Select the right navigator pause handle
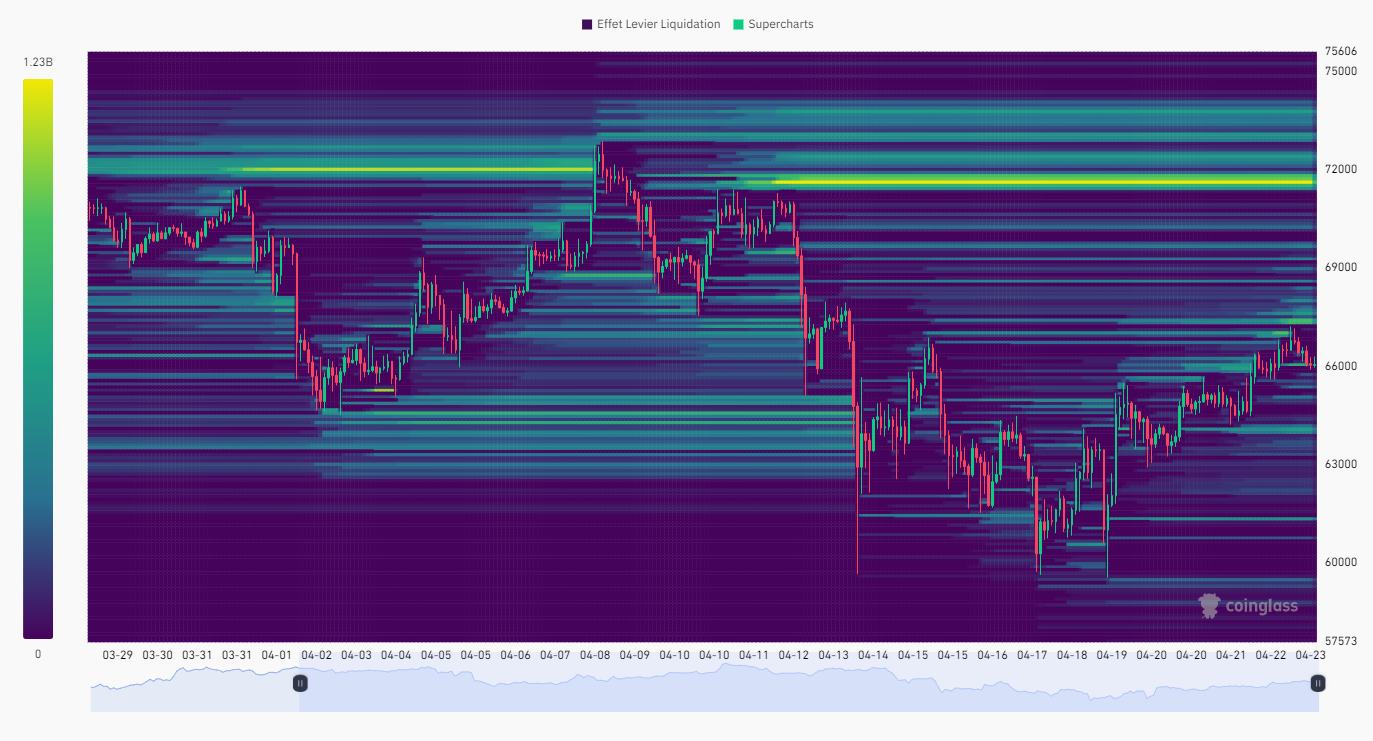 click(x=1317, y=683)
